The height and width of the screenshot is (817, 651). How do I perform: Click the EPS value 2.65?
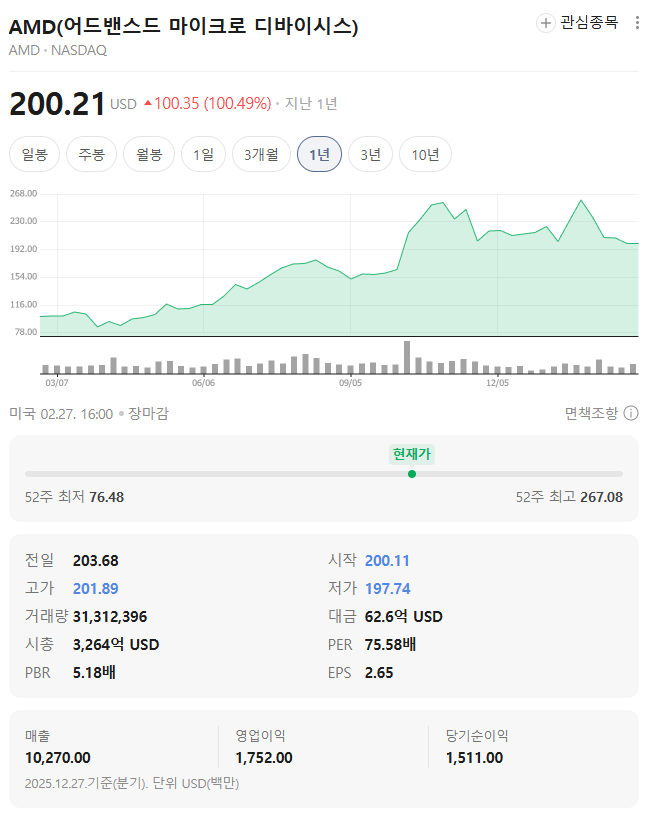379,673
